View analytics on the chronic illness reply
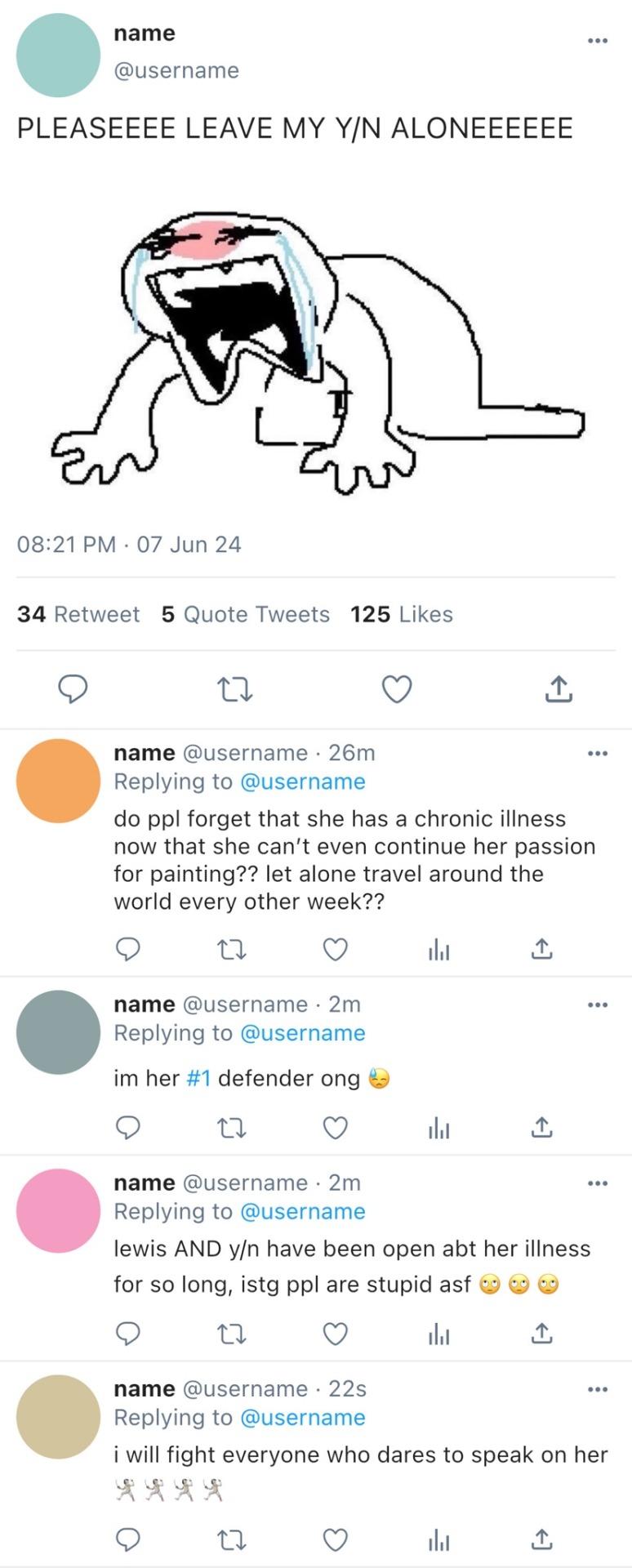Screen dimensions: 632x1568 click(x=439, y=950)
